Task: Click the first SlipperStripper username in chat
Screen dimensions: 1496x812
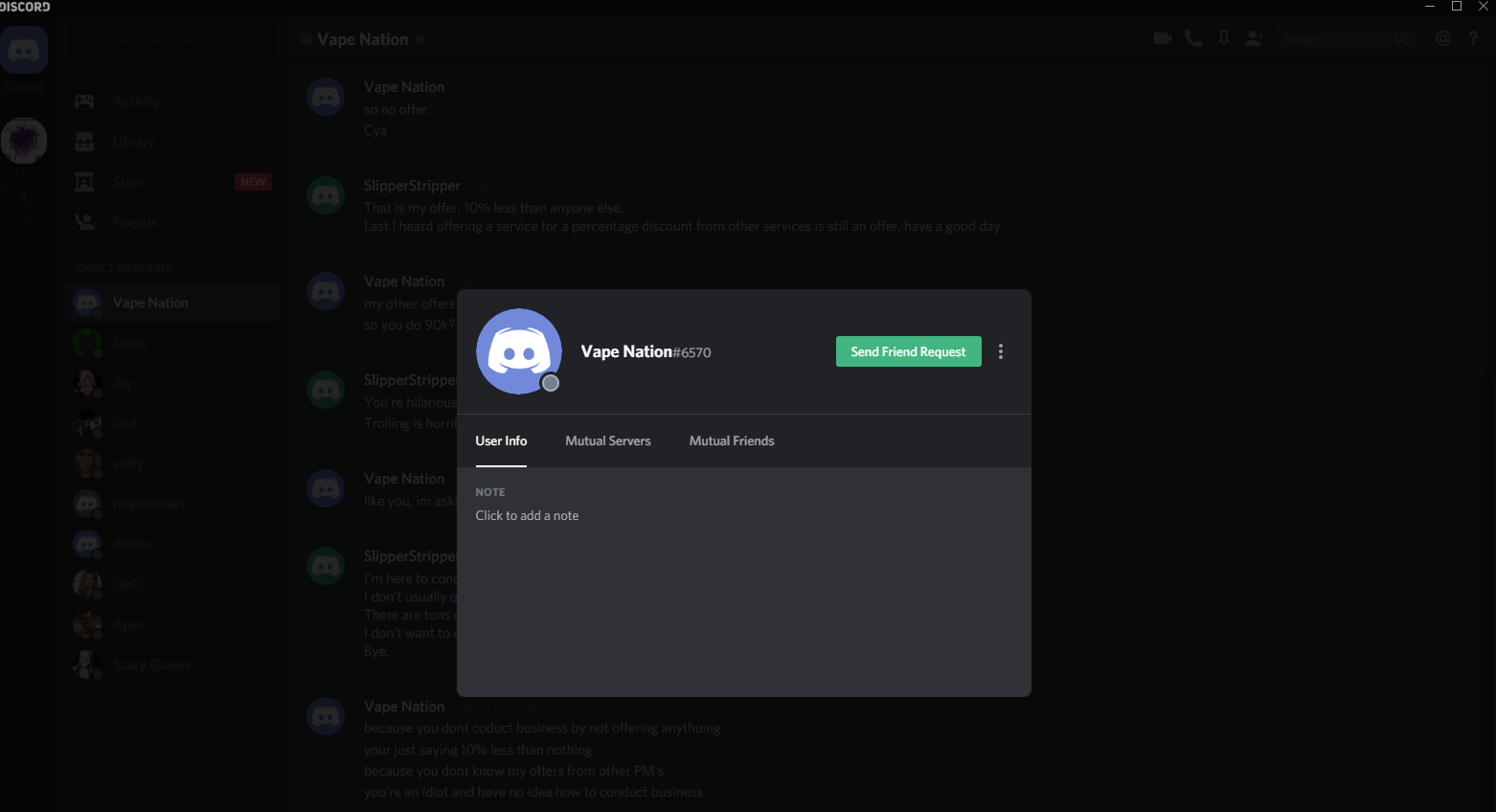Action: click(x=412, y=186)
